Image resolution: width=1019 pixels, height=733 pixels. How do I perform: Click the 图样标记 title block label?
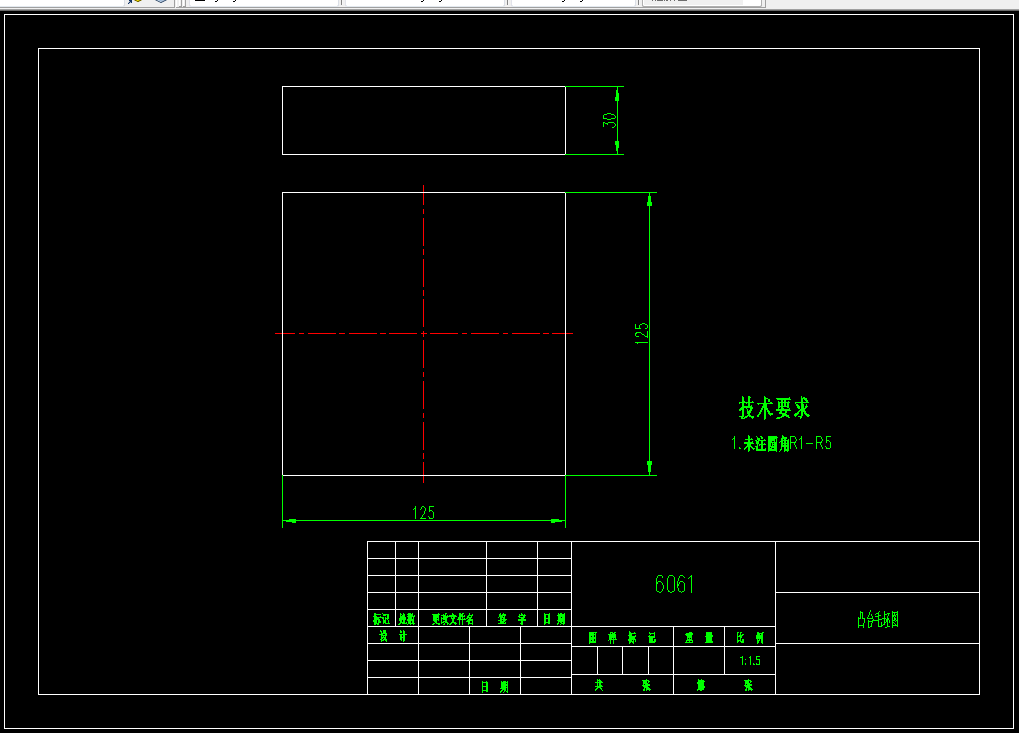623,638
